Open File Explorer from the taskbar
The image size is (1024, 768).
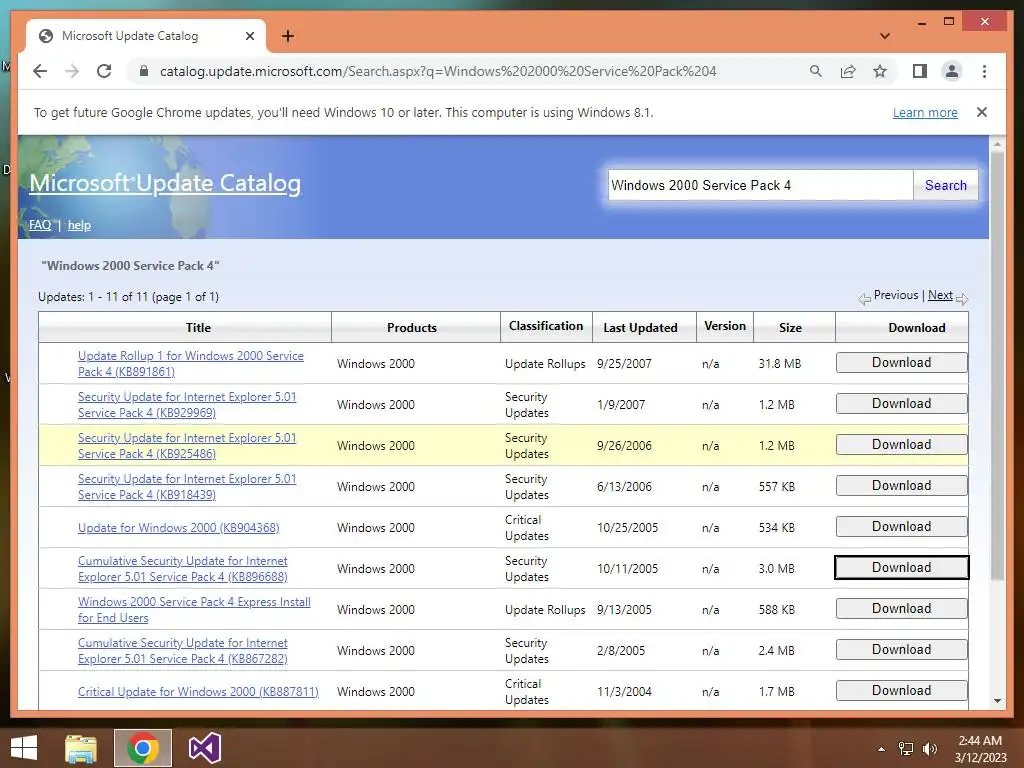[81, 748]
